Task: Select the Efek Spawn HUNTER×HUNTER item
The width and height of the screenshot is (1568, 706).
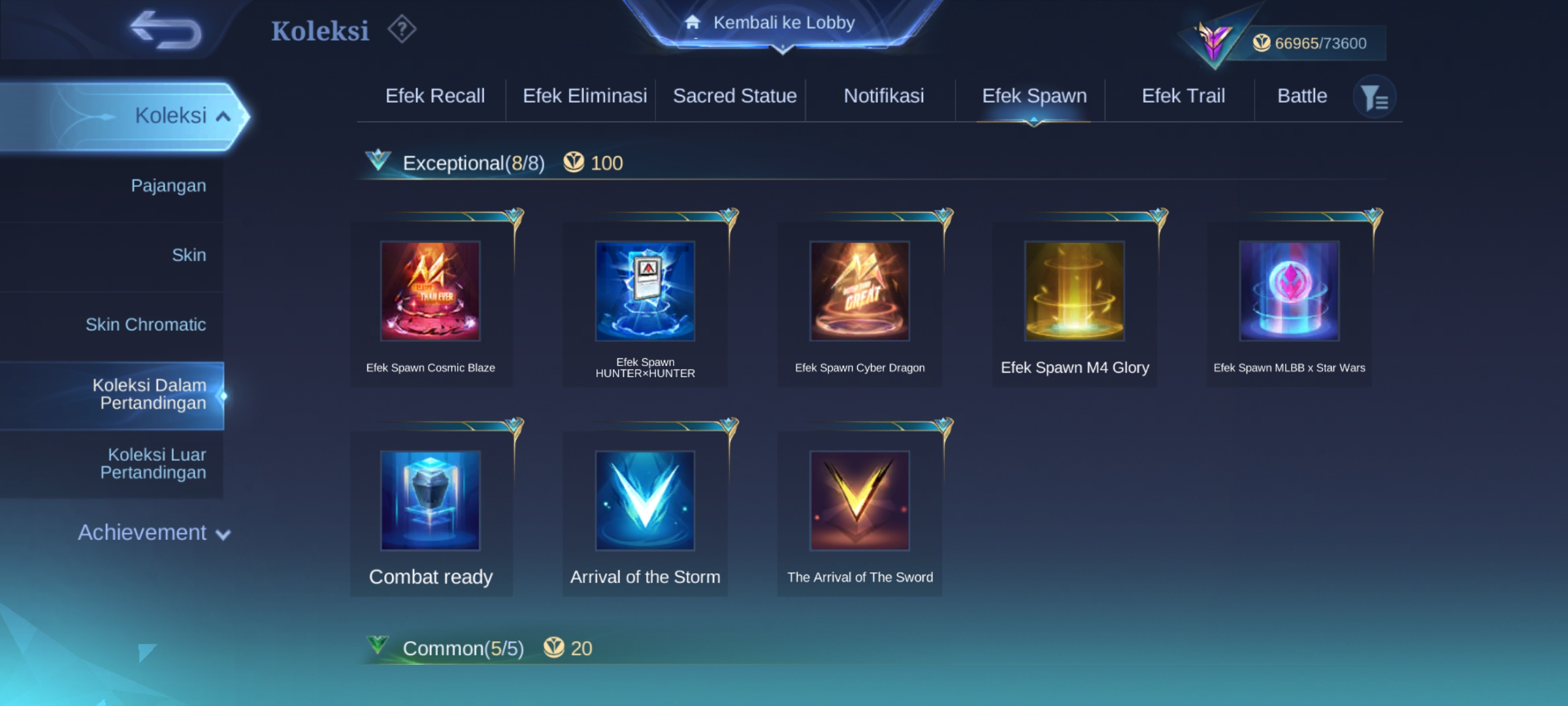Action: (x=645, y=305)
